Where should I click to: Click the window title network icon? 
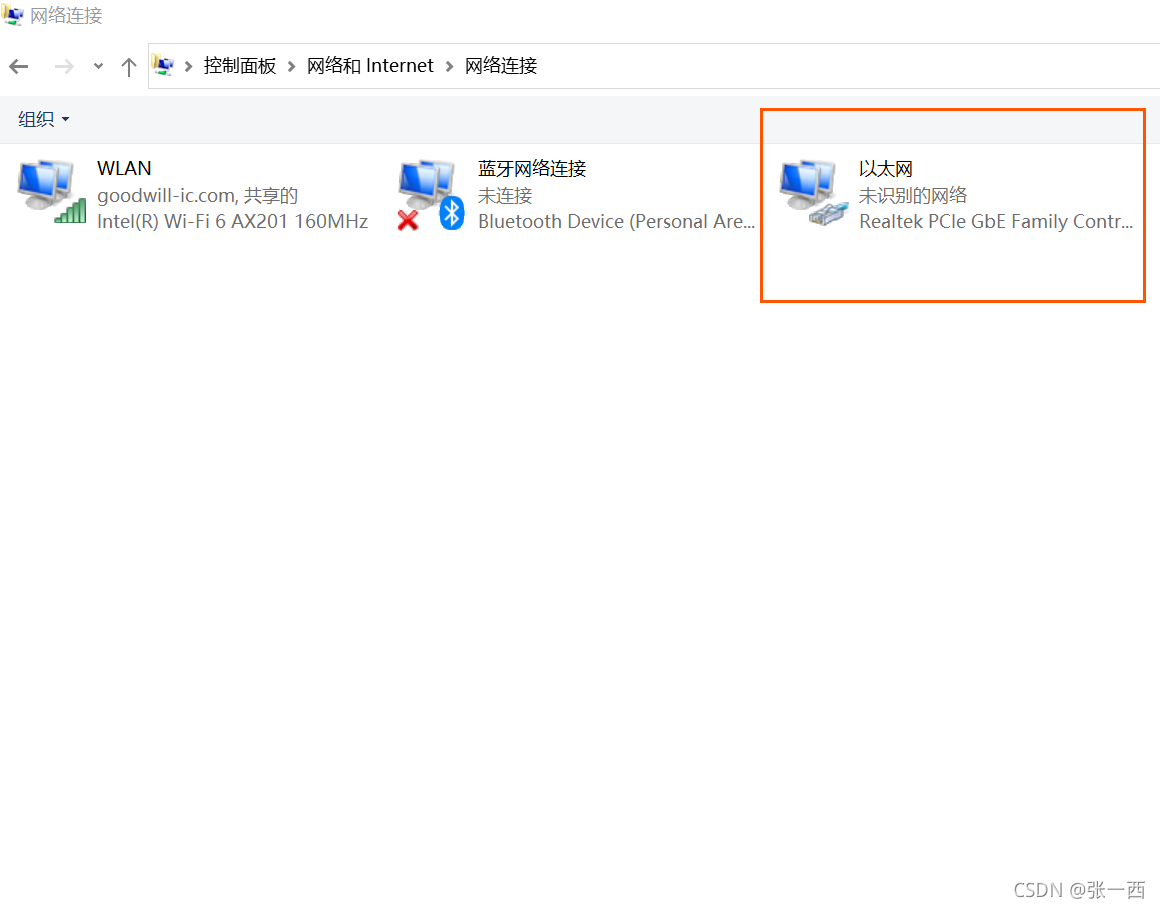point(13,15)
